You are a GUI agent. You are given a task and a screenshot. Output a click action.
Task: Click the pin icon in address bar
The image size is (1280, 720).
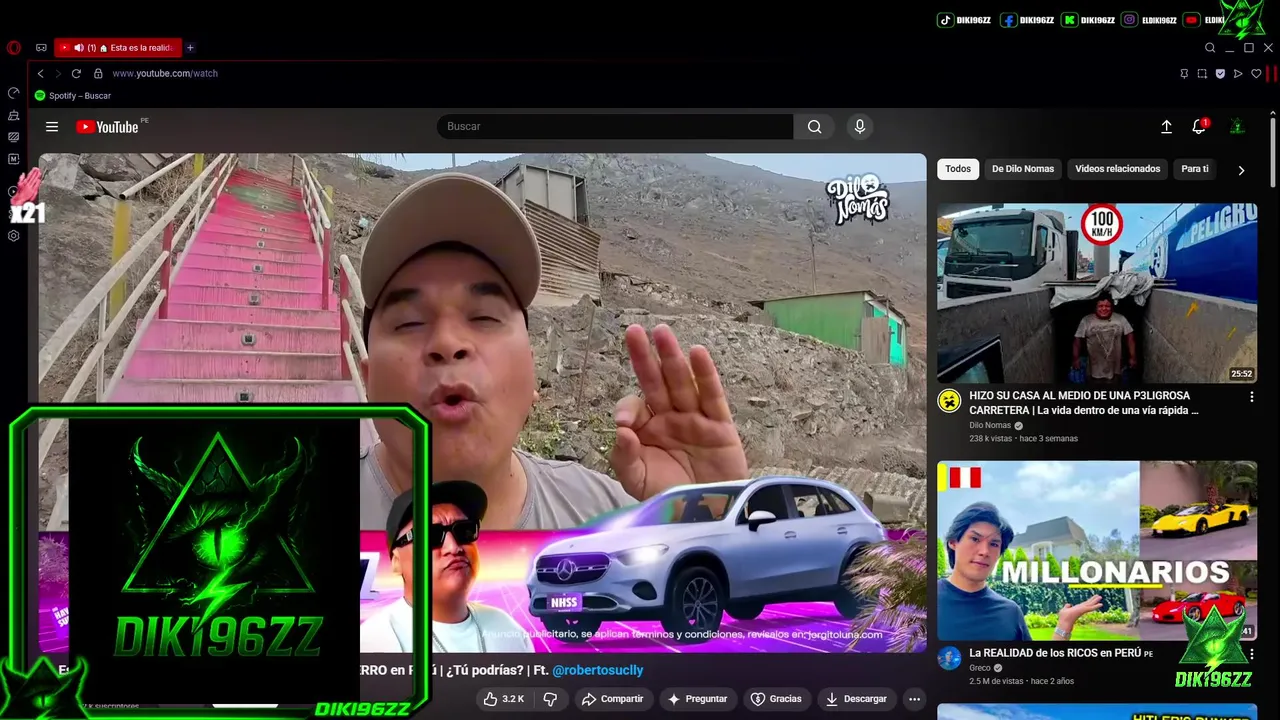click(1184, 73)
